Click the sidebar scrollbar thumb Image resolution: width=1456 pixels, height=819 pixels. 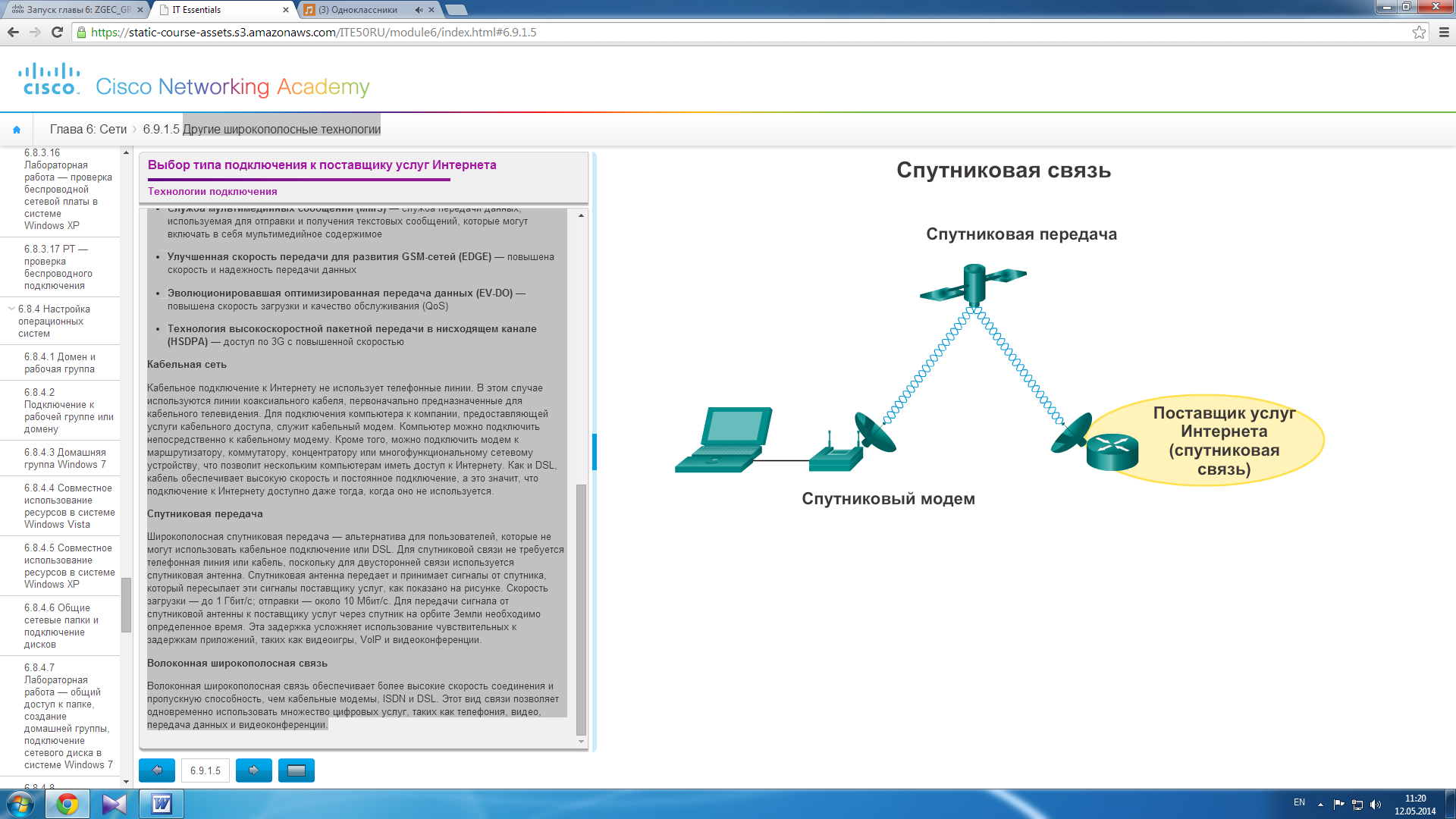(126, 605)
